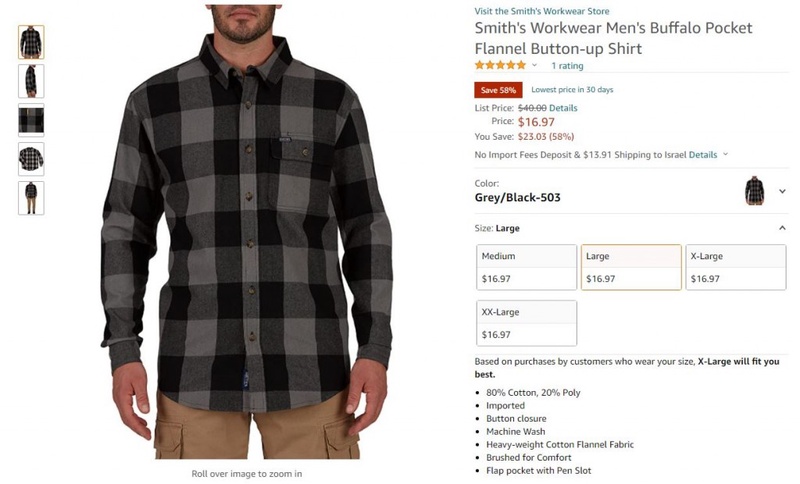Open the fabric close-up thumbnail

click(31, 120)
